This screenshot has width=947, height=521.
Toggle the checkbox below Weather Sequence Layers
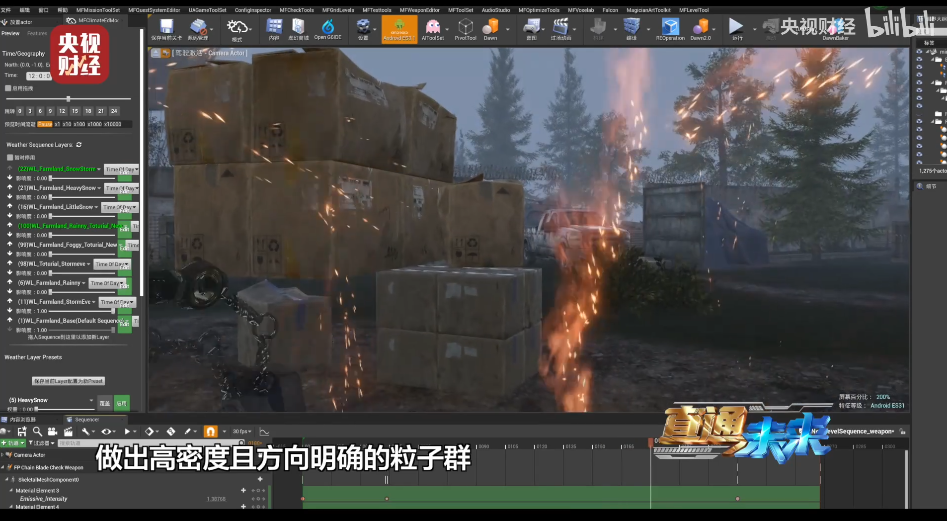click(8, 157)
